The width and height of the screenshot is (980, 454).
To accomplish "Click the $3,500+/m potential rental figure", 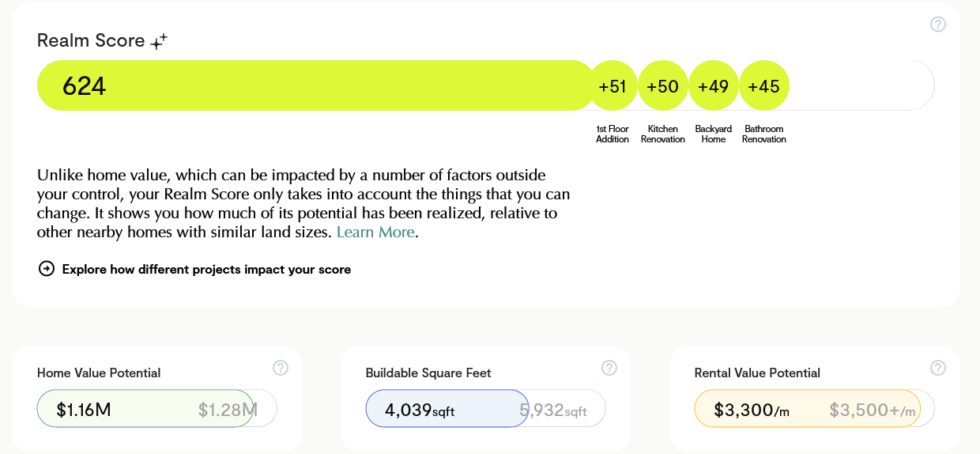I will point(872,409).
